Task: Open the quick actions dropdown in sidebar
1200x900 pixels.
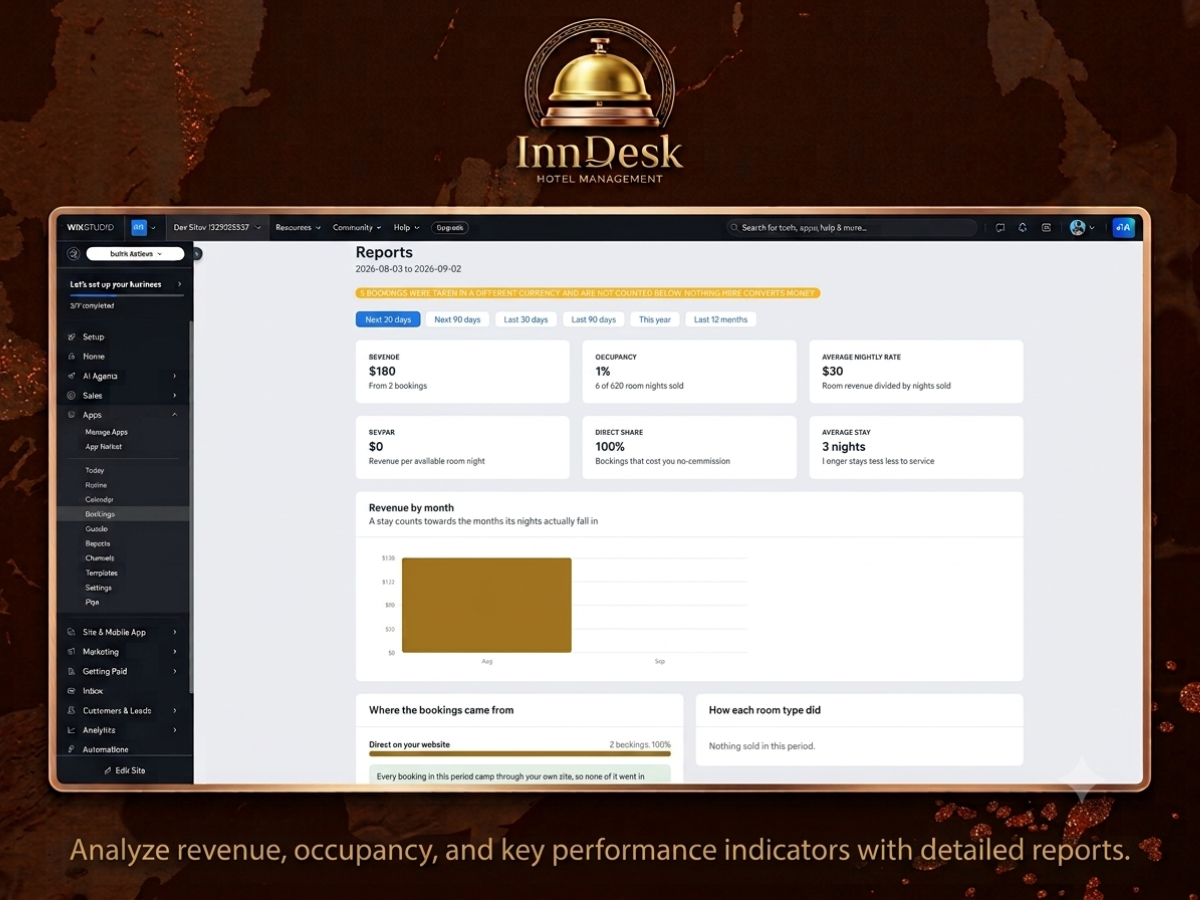Action: tap(135, 254)
